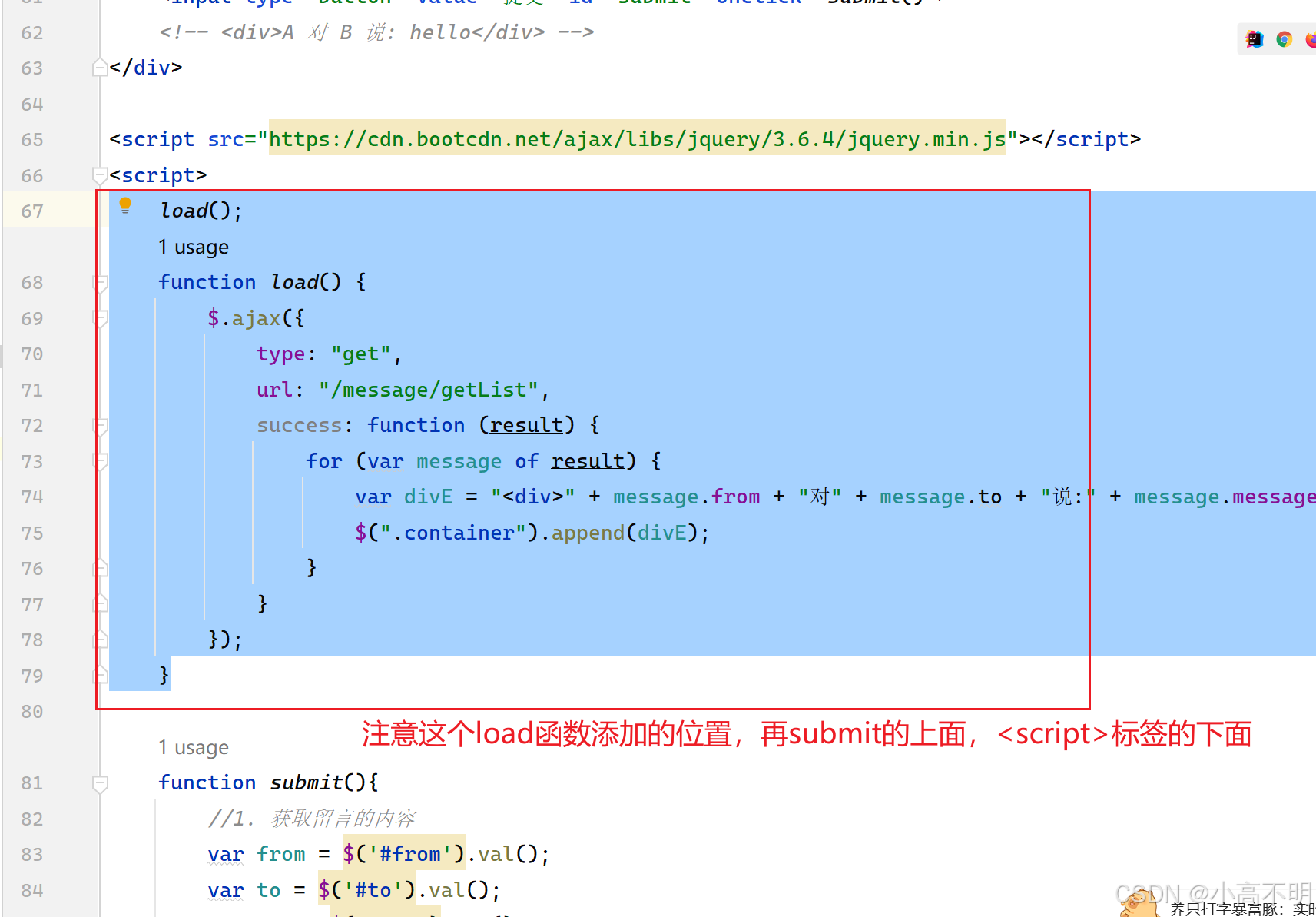Screen dimensions: 1316x917
Task: Collapse the script tag fold marker at line 66
Action: pyautogui.click(x=100, y=175)
